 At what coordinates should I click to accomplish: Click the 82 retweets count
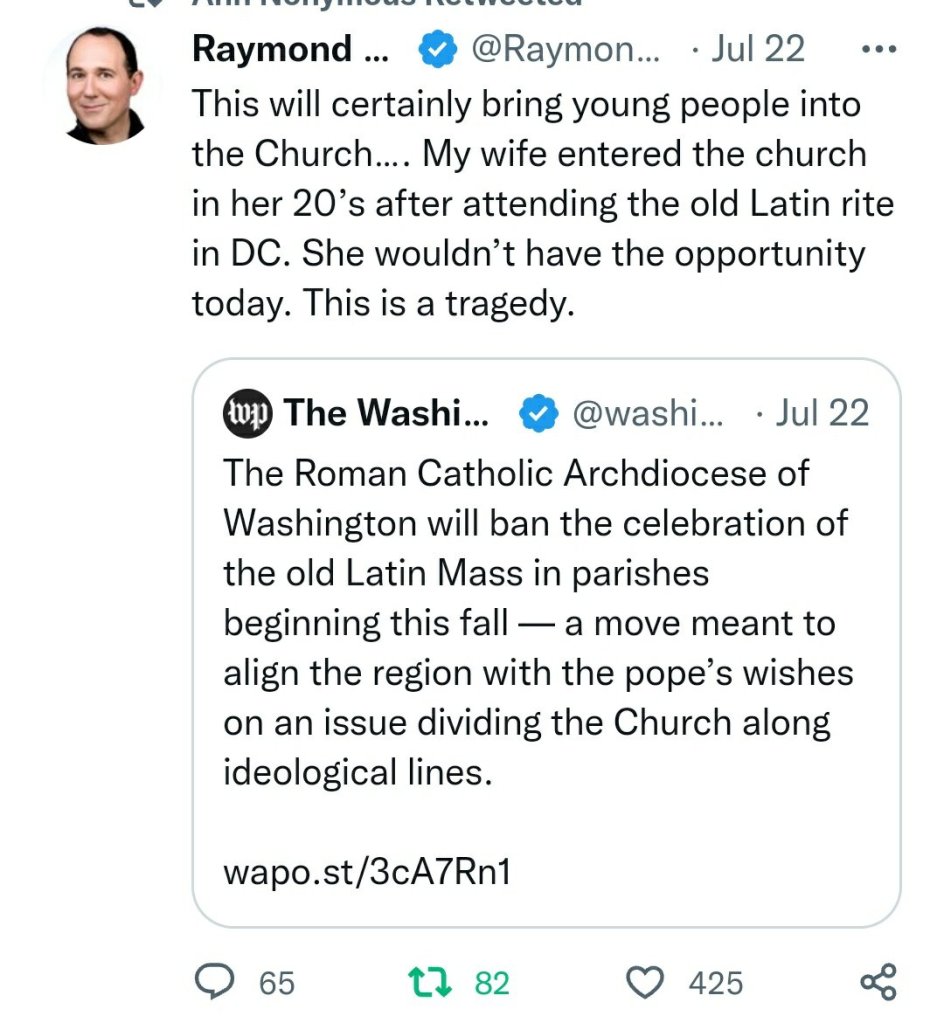point(491,983)
